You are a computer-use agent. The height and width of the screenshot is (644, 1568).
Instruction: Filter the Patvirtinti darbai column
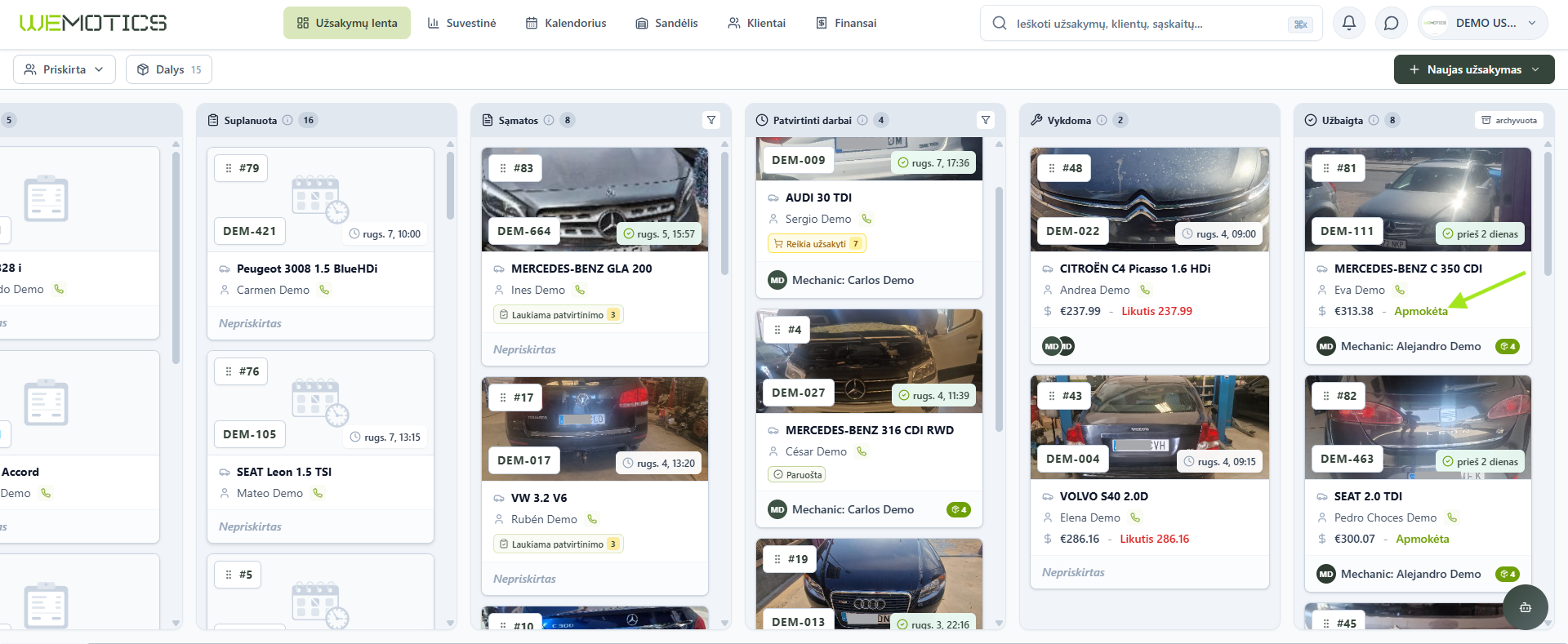[x=986, y=120]
